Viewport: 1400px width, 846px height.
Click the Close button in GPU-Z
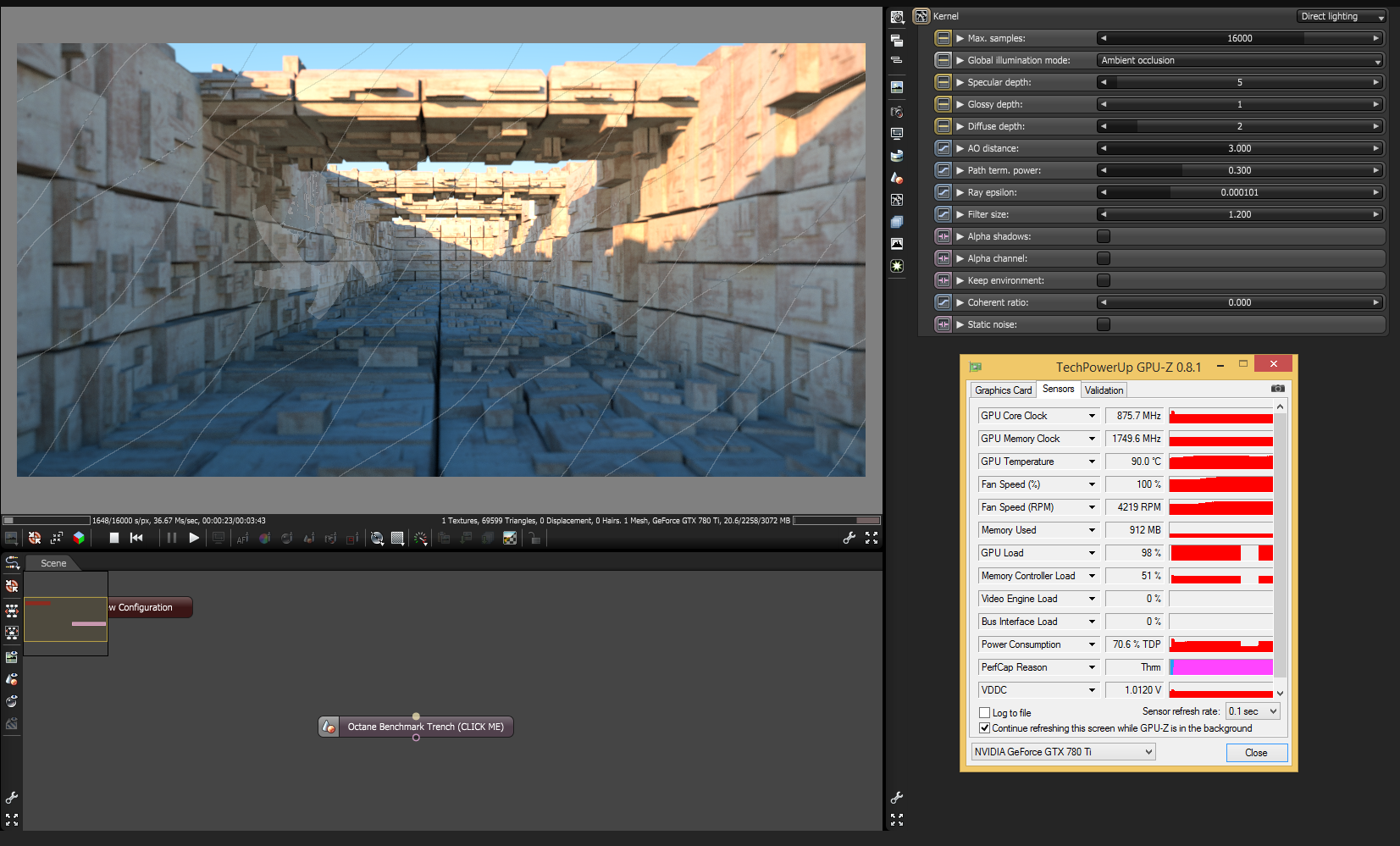click(1256, 753)
